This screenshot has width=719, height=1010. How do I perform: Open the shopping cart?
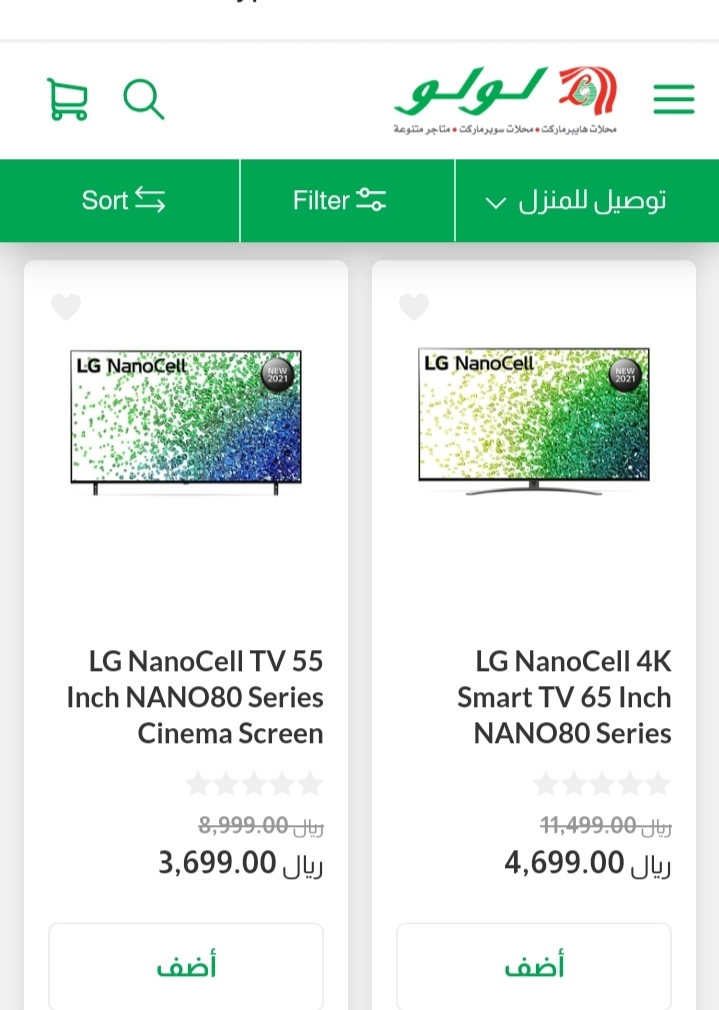click(x=67, y=100)
